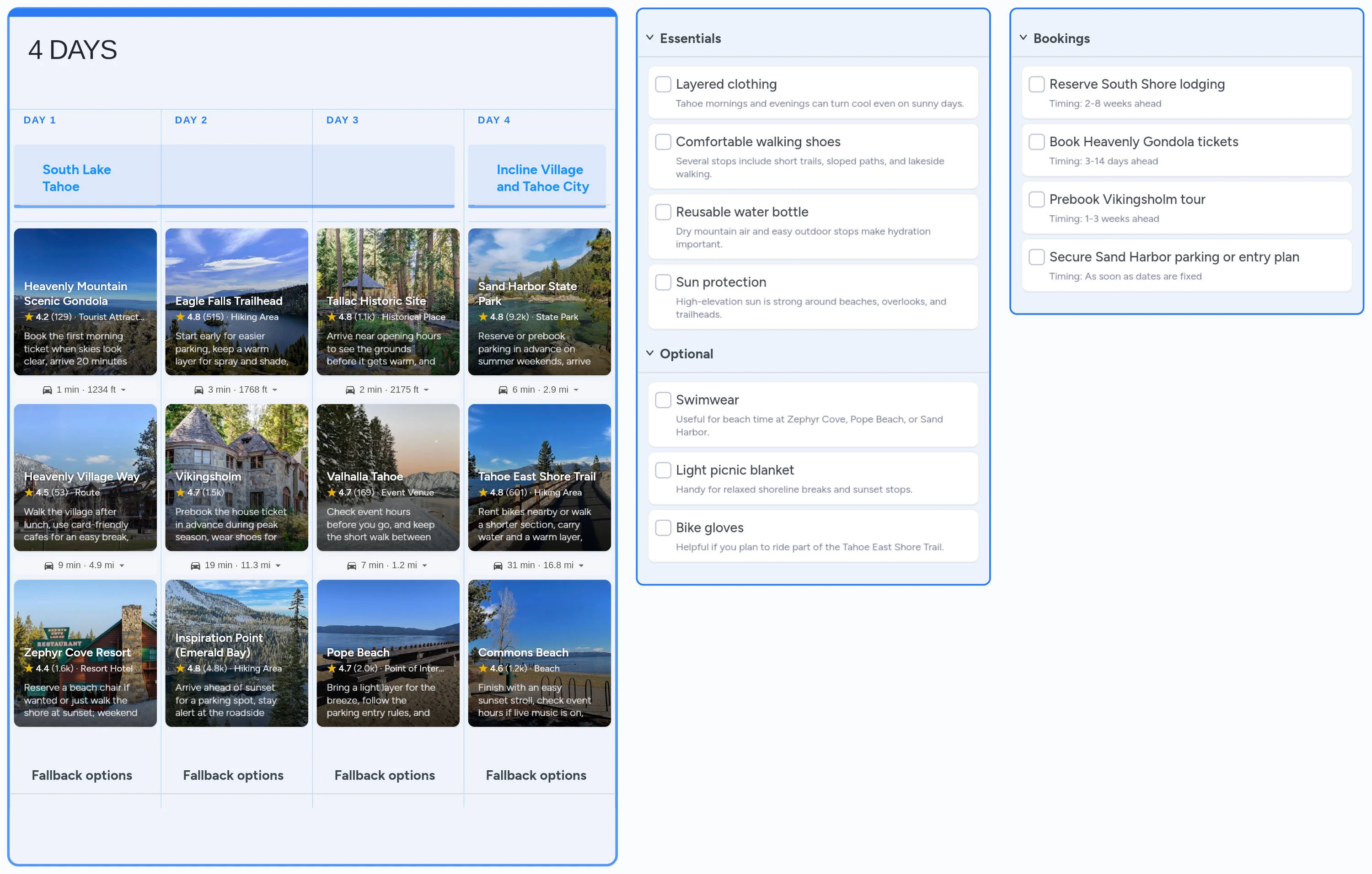Check Book Heavenly Gondola tickets box
1372x874 pixels.
pyautogui.click(x=1036, y=142)
